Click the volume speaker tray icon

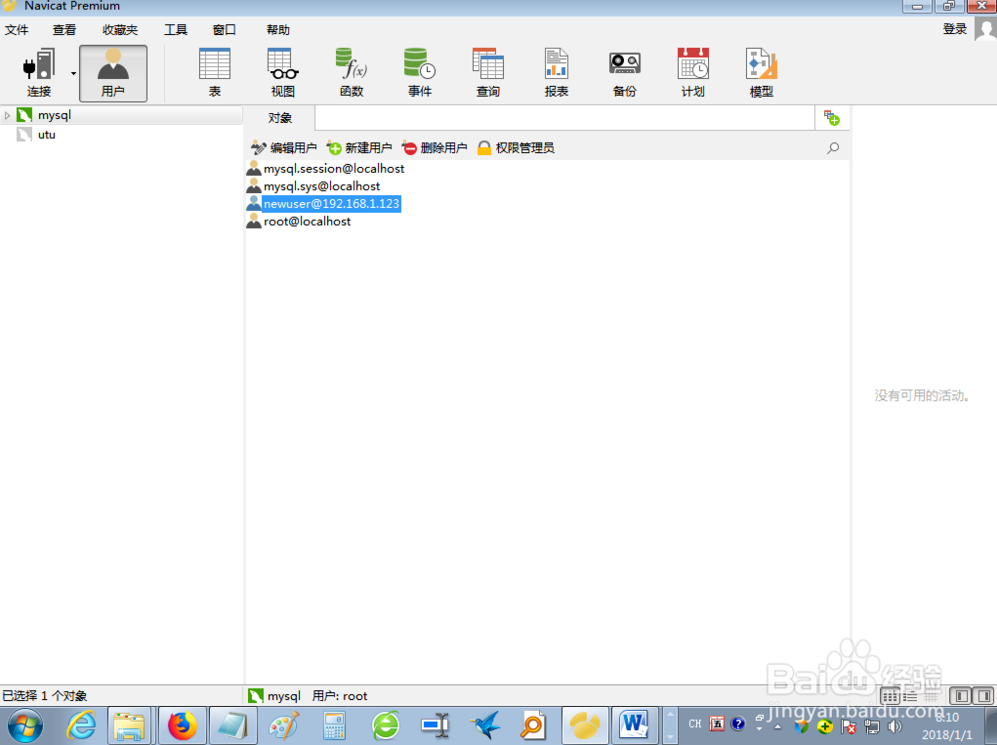point(895,726)
